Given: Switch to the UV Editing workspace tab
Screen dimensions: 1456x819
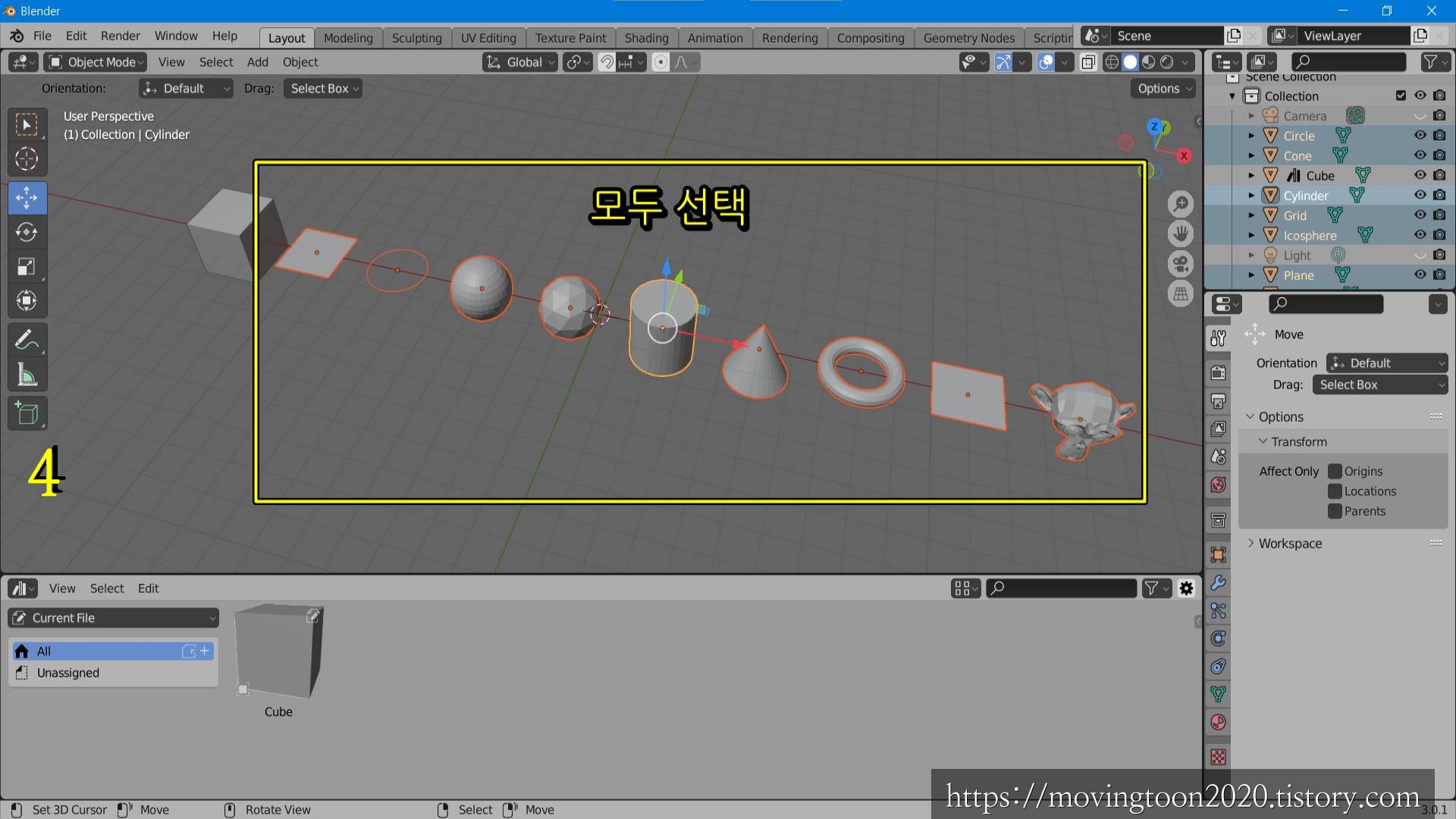Looking at the screenshot, I should [x=488, y=38].
